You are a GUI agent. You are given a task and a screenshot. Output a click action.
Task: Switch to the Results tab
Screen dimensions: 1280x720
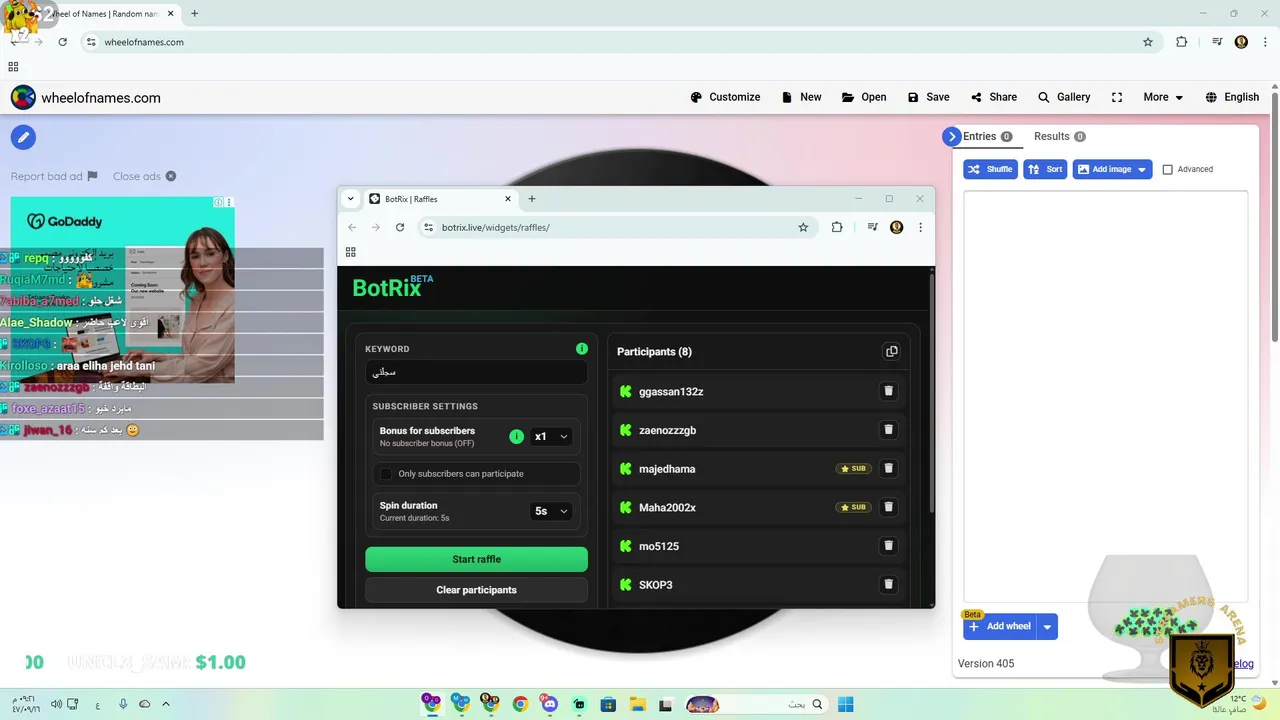point(1059,136)
